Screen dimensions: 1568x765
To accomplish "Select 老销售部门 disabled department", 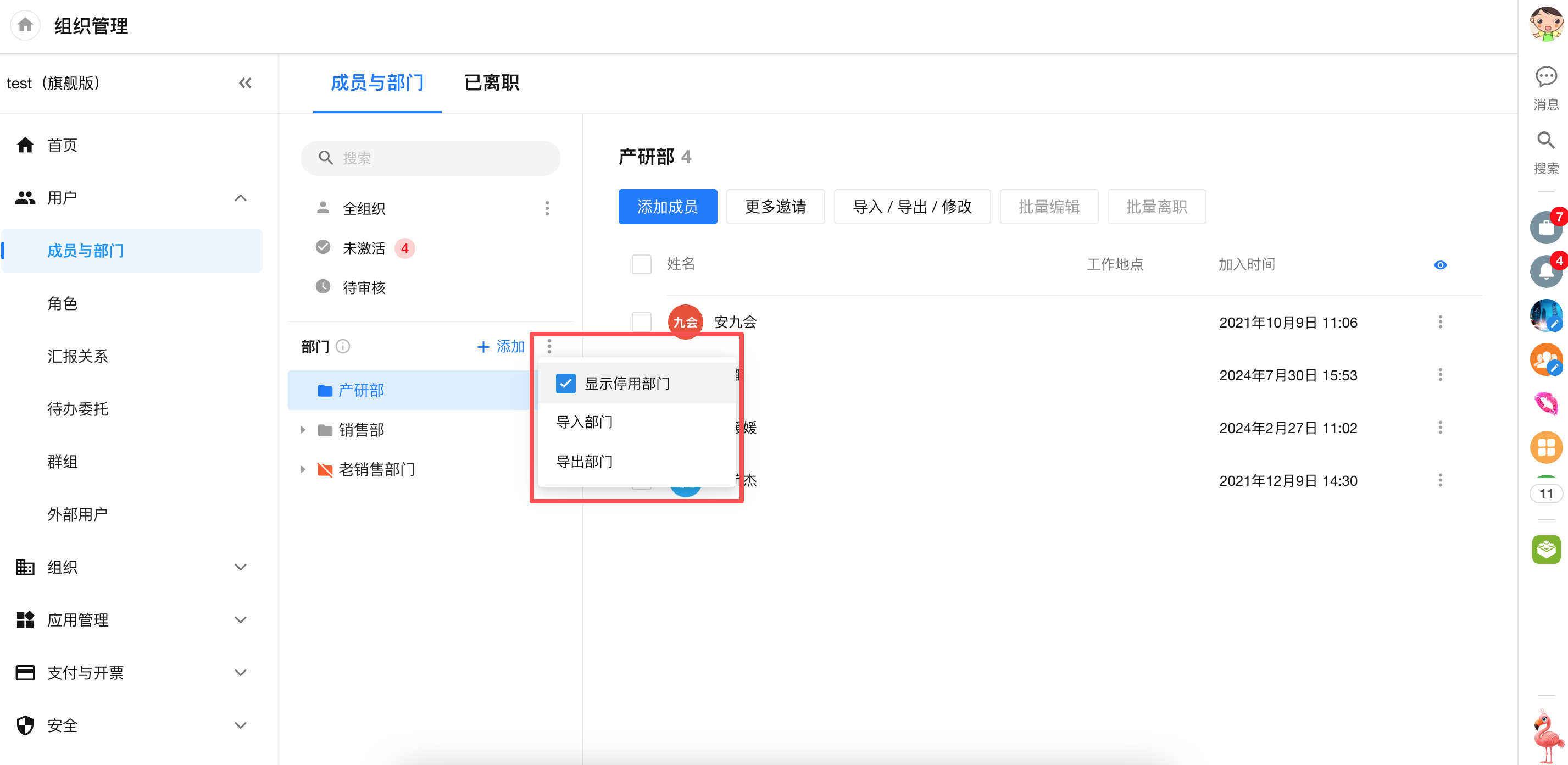I will pos(376,469).
